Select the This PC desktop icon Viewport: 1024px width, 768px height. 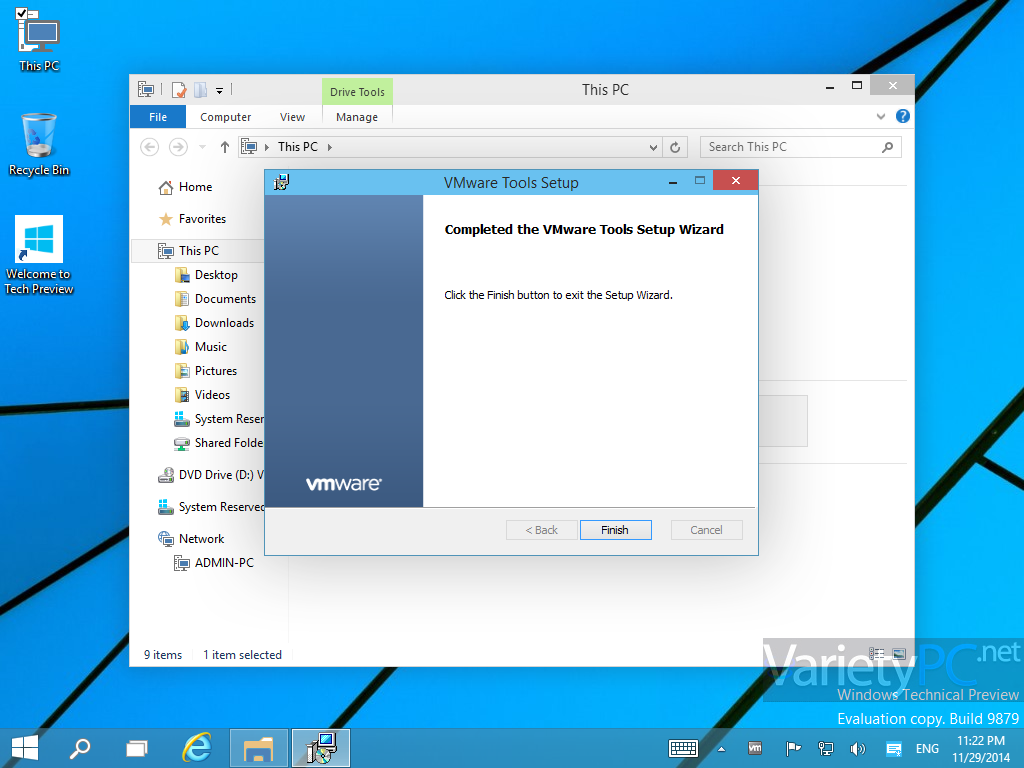click(39, 40)
